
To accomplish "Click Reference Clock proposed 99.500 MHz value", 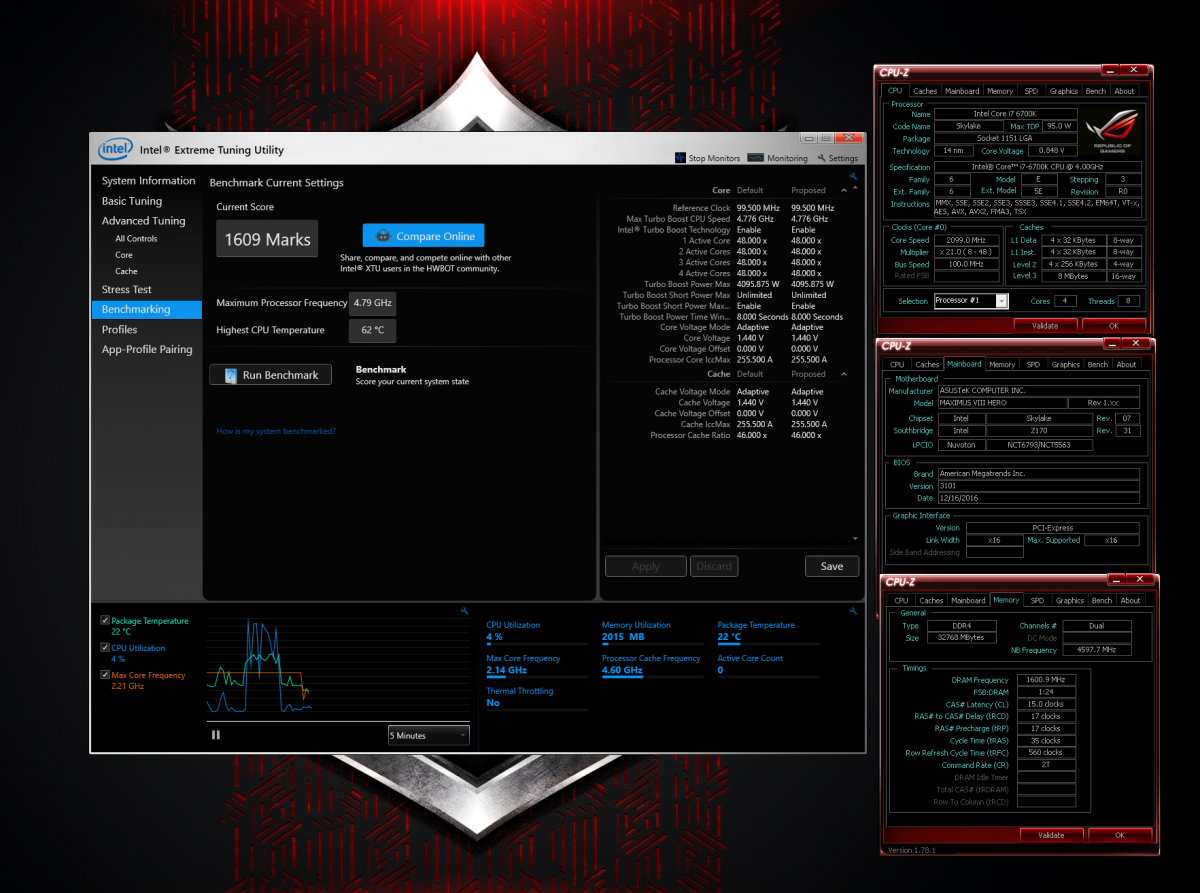I will 812,208.
